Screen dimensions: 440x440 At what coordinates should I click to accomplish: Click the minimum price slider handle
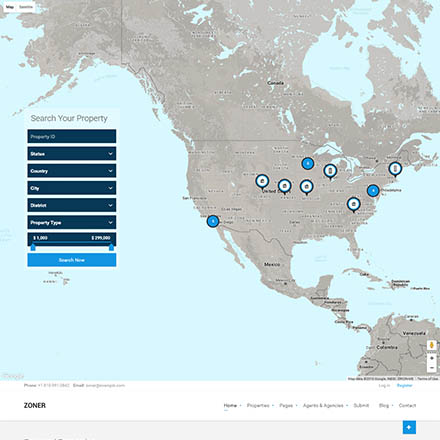click(x=33, y=247)
